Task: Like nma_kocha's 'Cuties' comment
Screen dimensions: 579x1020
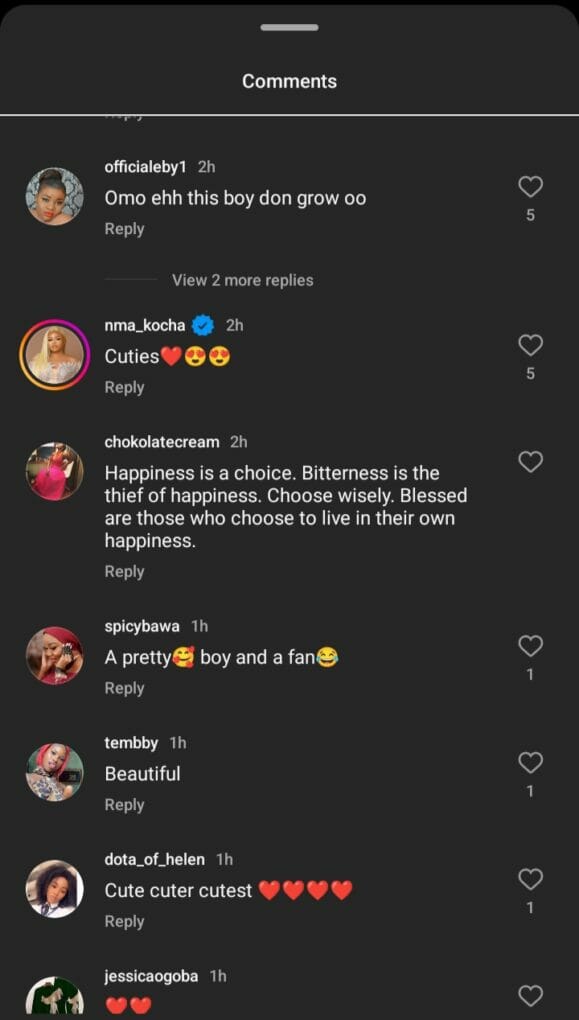Action: pyautogui.click(x=530, y=345)
